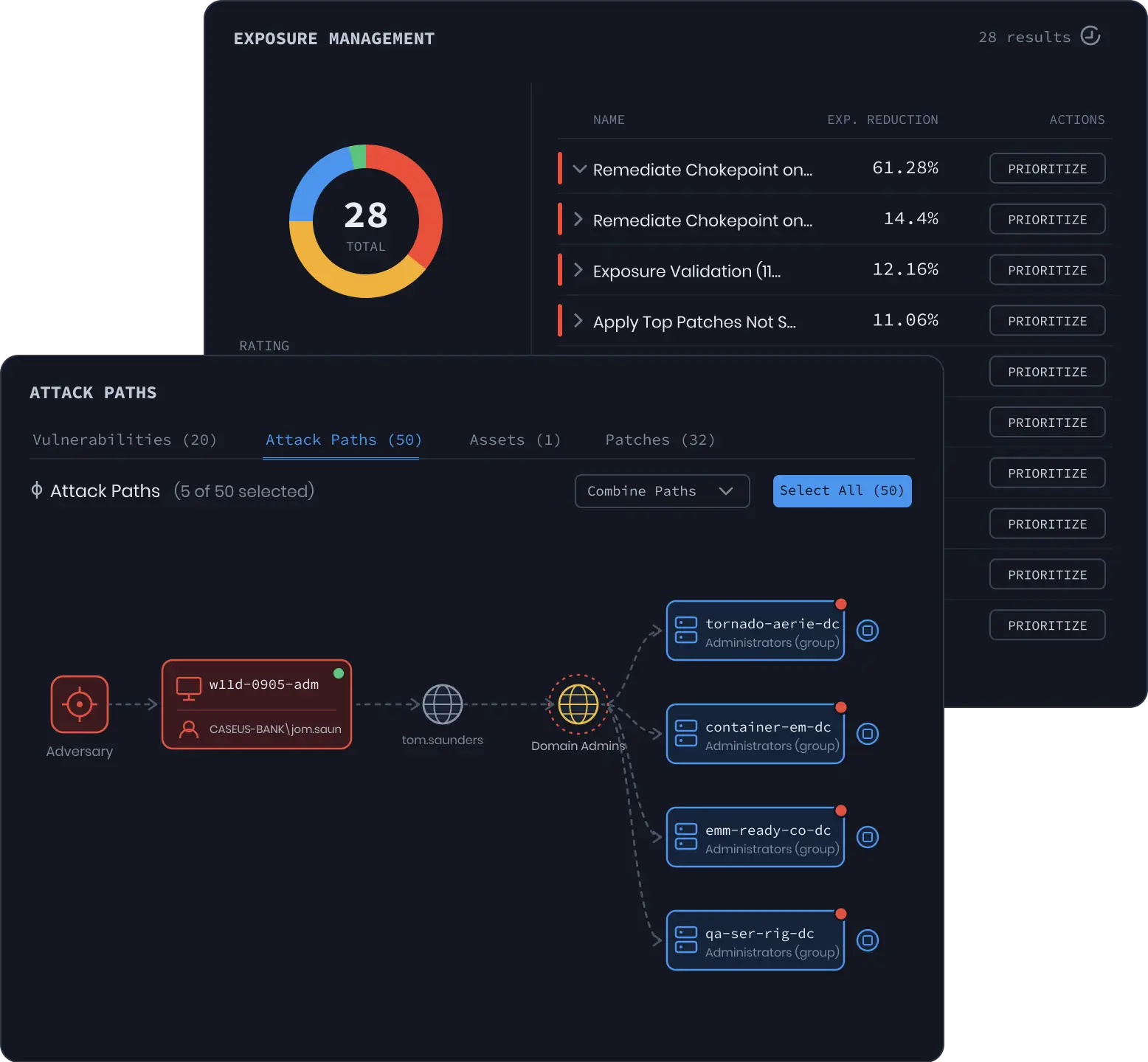Toggle selection circle beside emm-ready-co-dc
The image size is (1148, 1062).
868,837
